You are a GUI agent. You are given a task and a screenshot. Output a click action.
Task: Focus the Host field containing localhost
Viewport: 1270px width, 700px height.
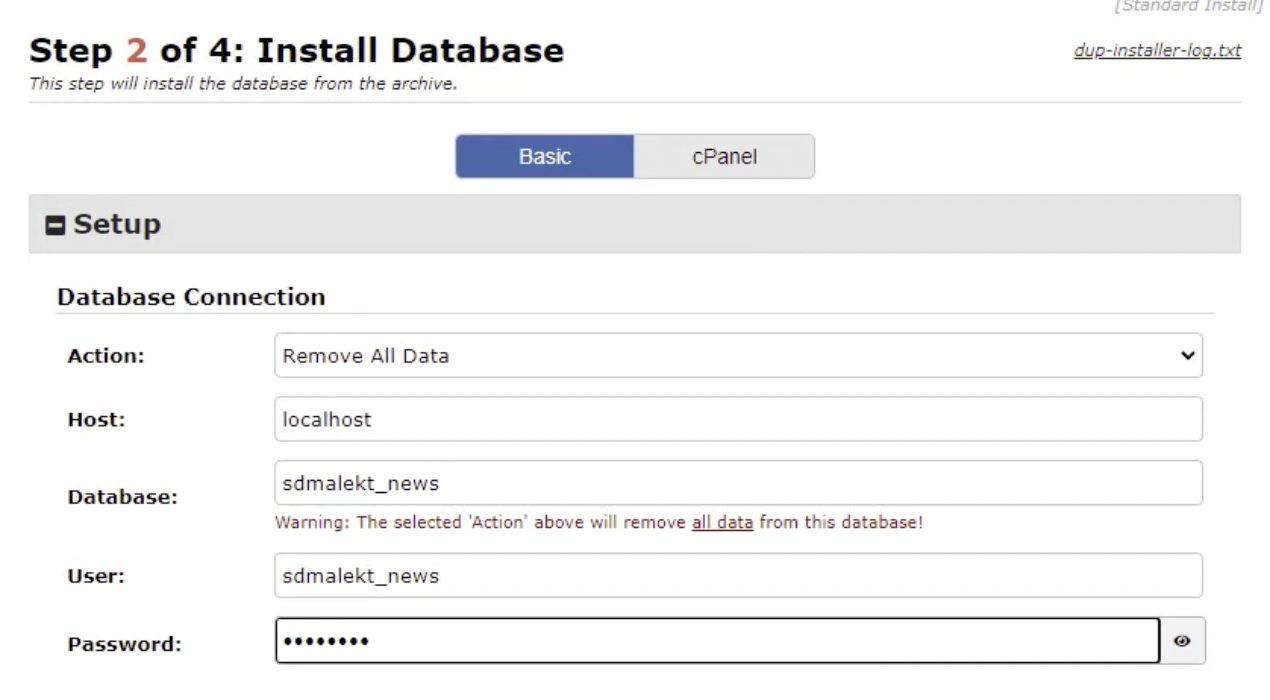738,419
